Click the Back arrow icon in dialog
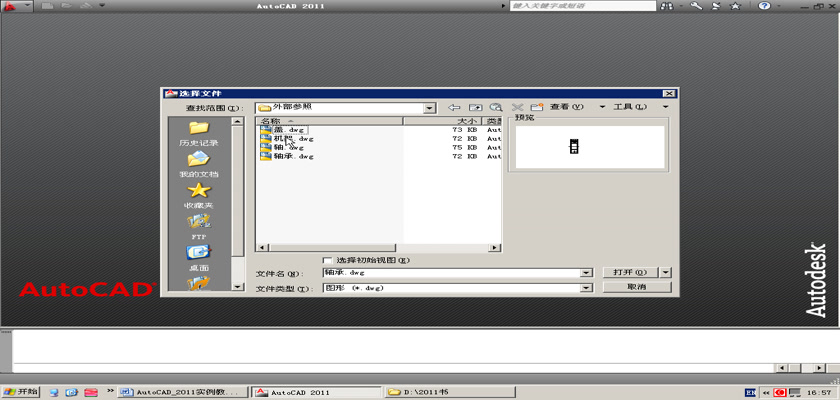 pos(454,107)
